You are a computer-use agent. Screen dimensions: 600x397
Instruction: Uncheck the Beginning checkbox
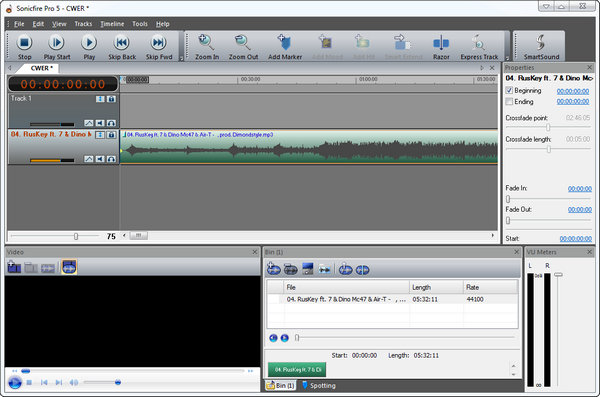coord(509,90)
